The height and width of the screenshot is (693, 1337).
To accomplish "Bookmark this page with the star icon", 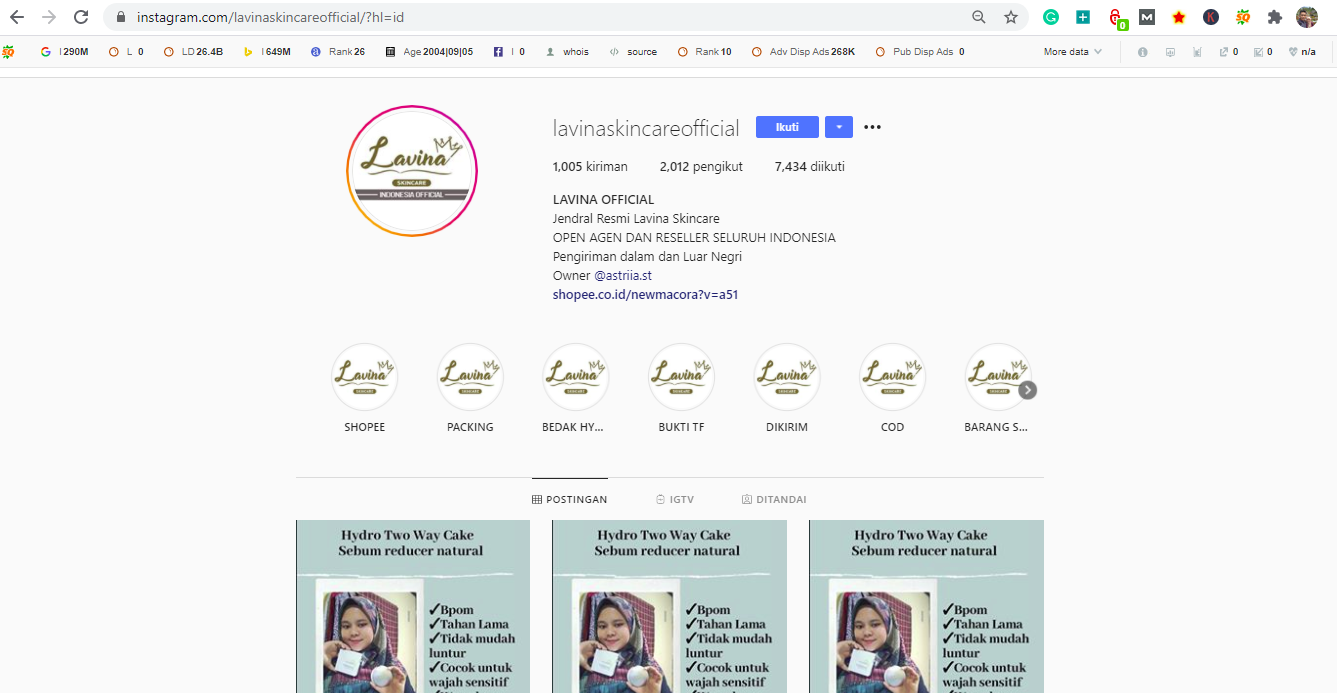I will coord(1011,17).
